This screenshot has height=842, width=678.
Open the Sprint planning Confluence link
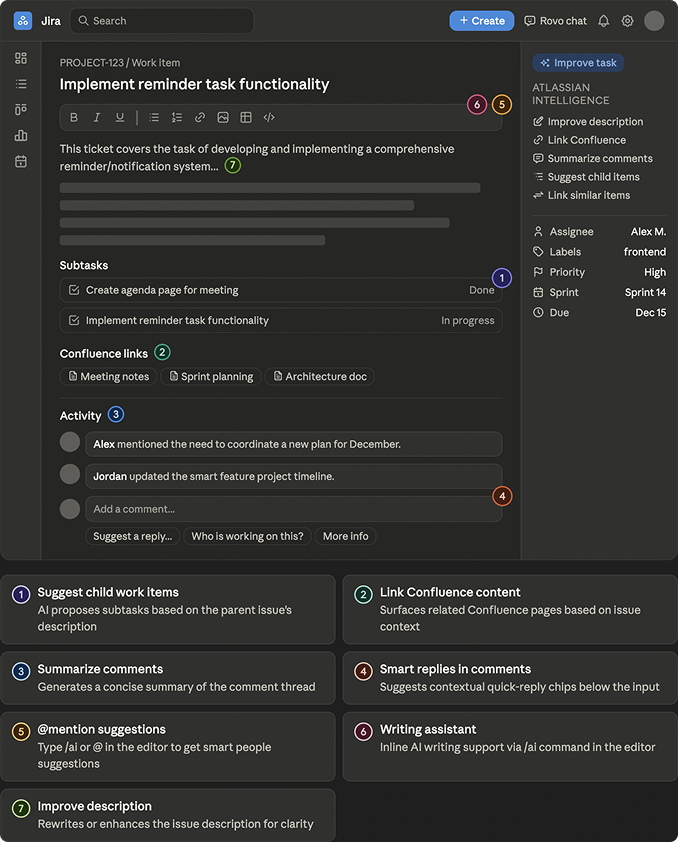(x=211, y=376)
